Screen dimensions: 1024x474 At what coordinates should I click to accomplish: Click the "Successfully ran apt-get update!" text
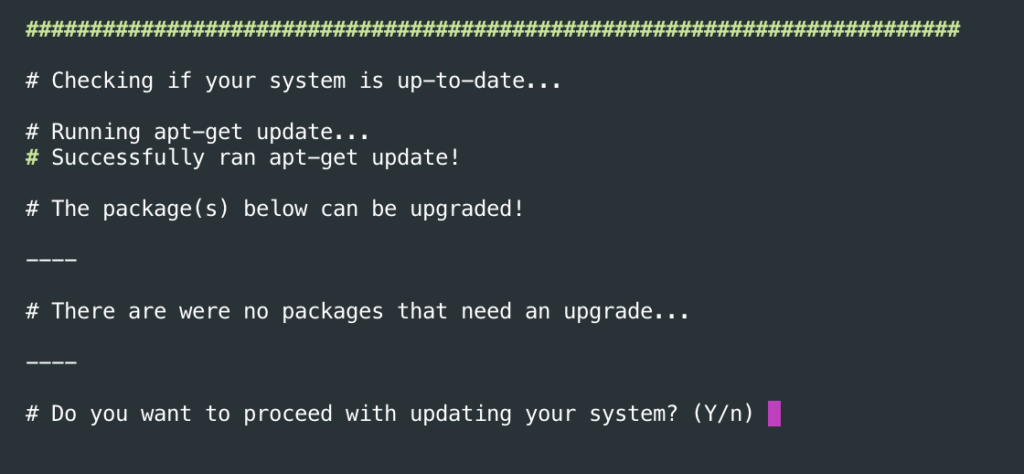tap(256, 157)
